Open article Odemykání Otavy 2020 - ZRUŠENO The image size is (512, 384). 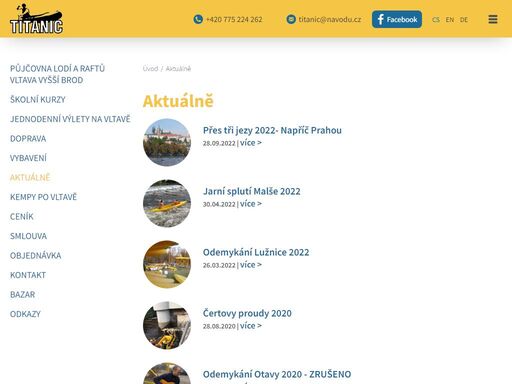[x=277, y=374]
